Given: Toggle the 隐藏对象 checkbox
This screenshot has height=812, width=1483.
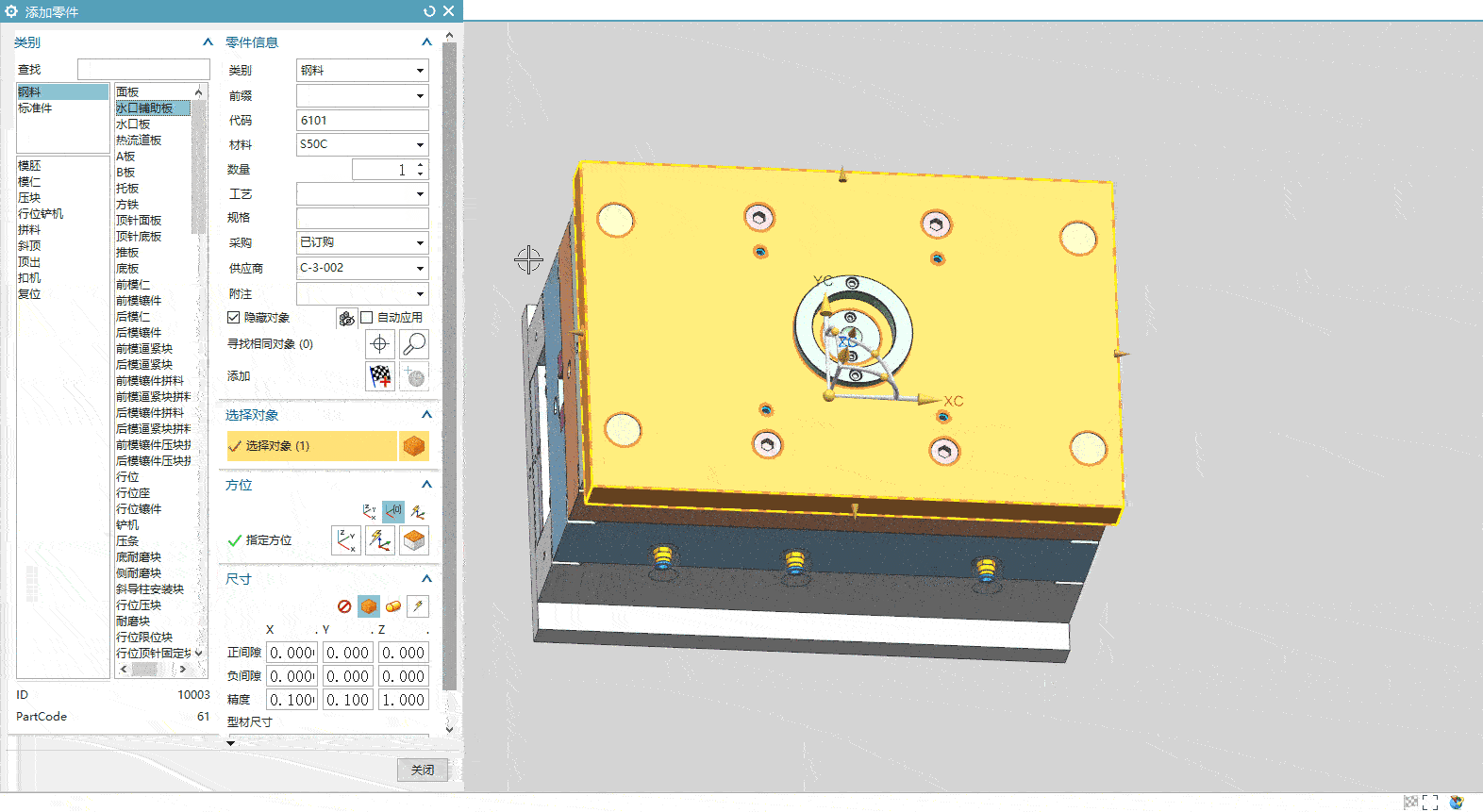Looking at the screenshot, I should (234, 318).
